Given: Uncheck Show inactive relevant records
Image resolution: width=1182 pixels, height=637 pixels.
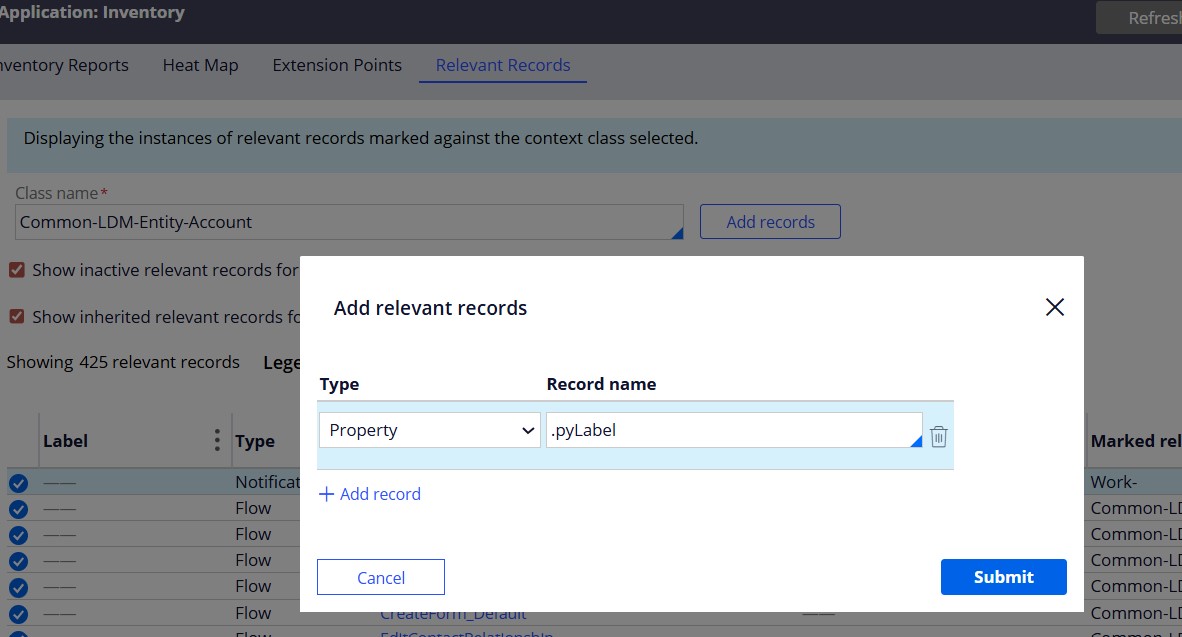Looking at the screenshot, I should click(x=17, y=269).
